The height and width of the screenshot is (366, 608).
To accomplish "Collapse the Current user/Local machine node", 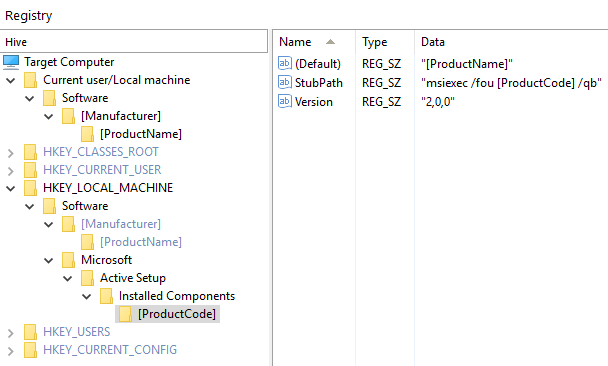I will click(x=11, y=81).
